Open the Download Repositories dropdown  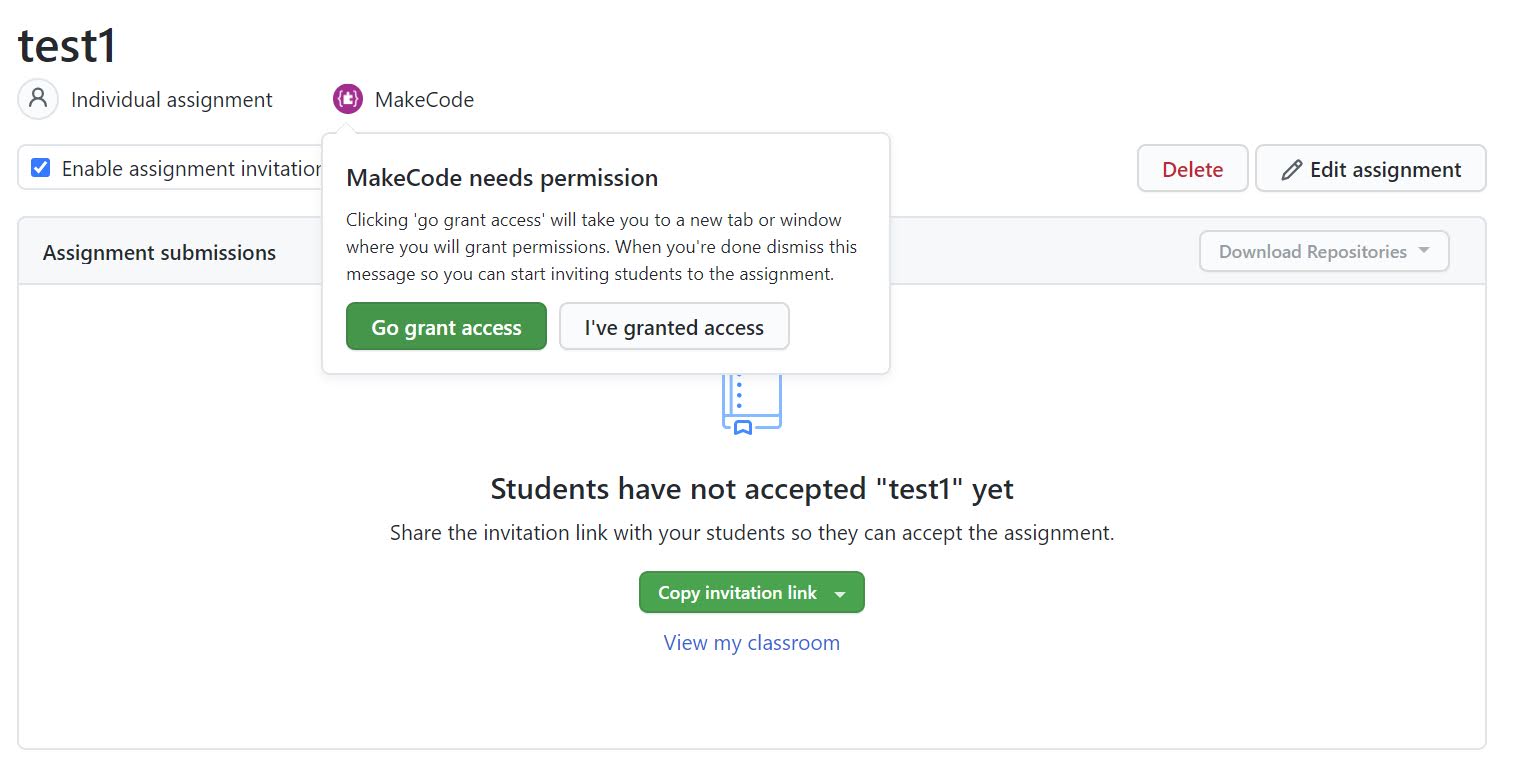[1323, 252]
